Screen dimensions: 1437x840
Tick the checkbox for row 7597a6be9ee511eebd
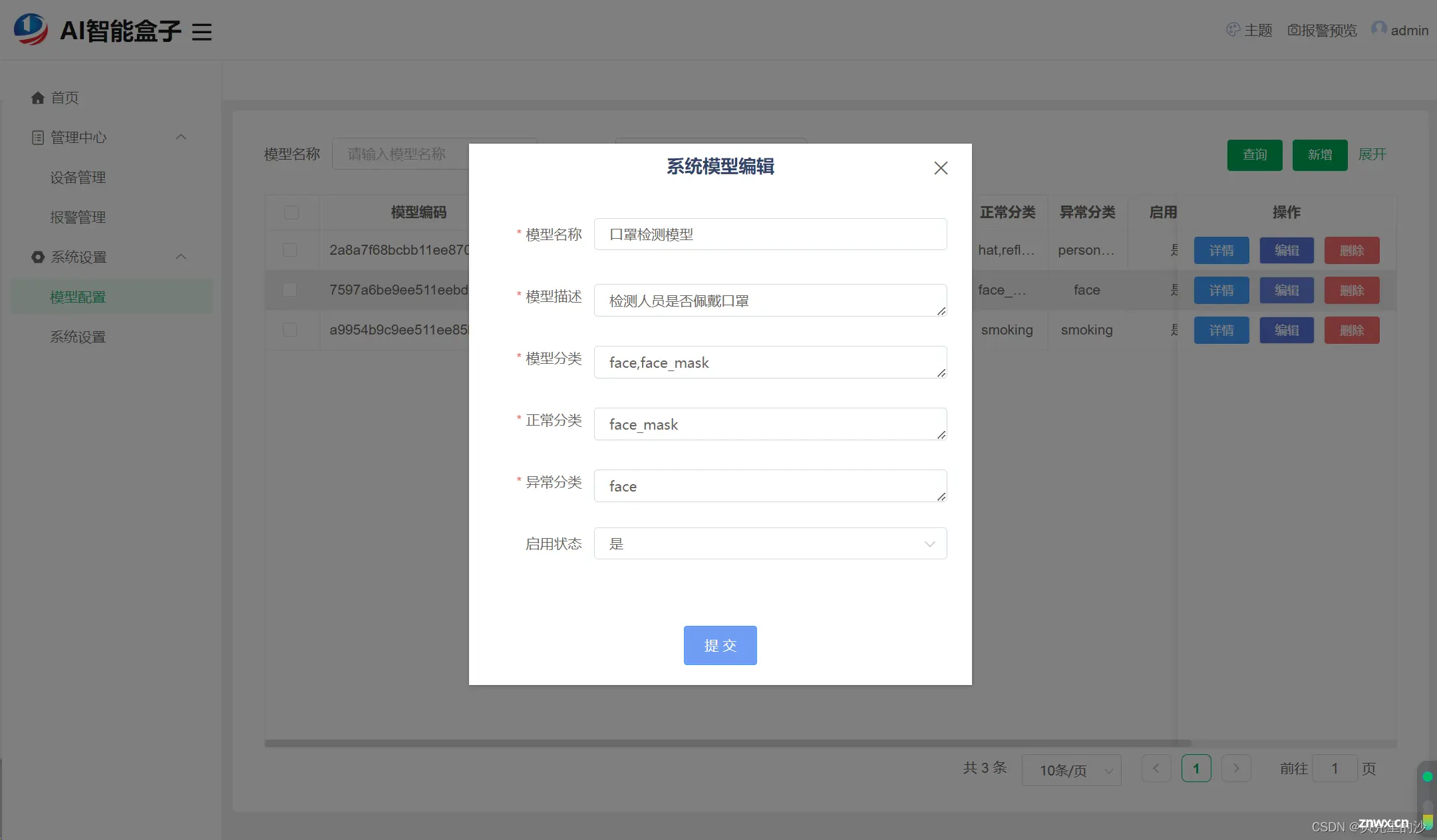[290, 290]
